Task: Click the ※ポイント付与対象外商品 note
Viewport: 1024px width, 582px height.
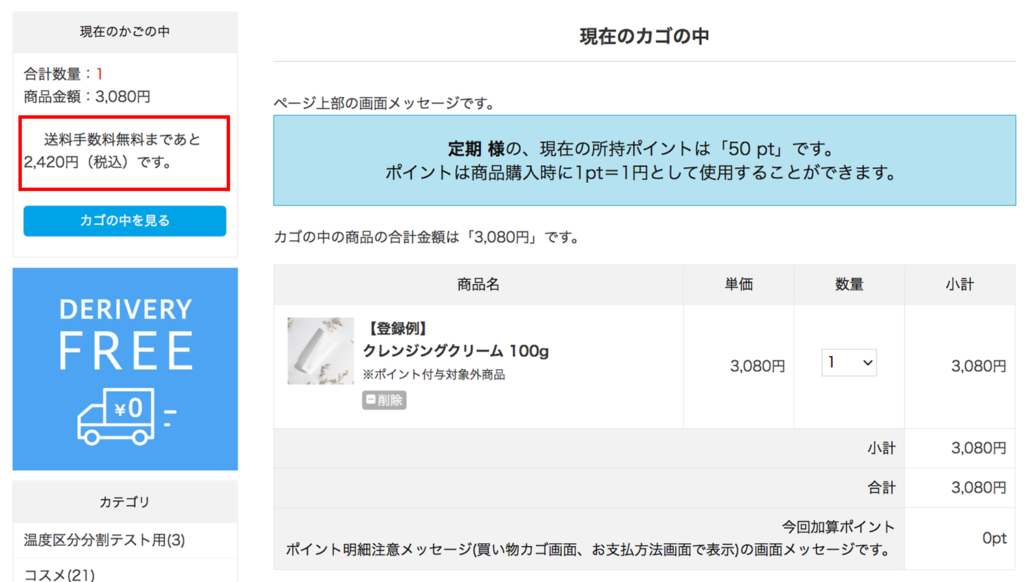Action: (x=434, y=375)
